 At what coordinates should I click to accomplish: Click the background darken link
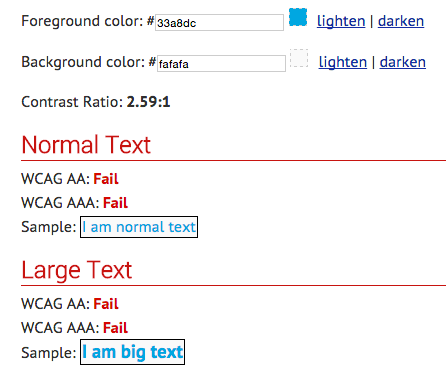403,62
